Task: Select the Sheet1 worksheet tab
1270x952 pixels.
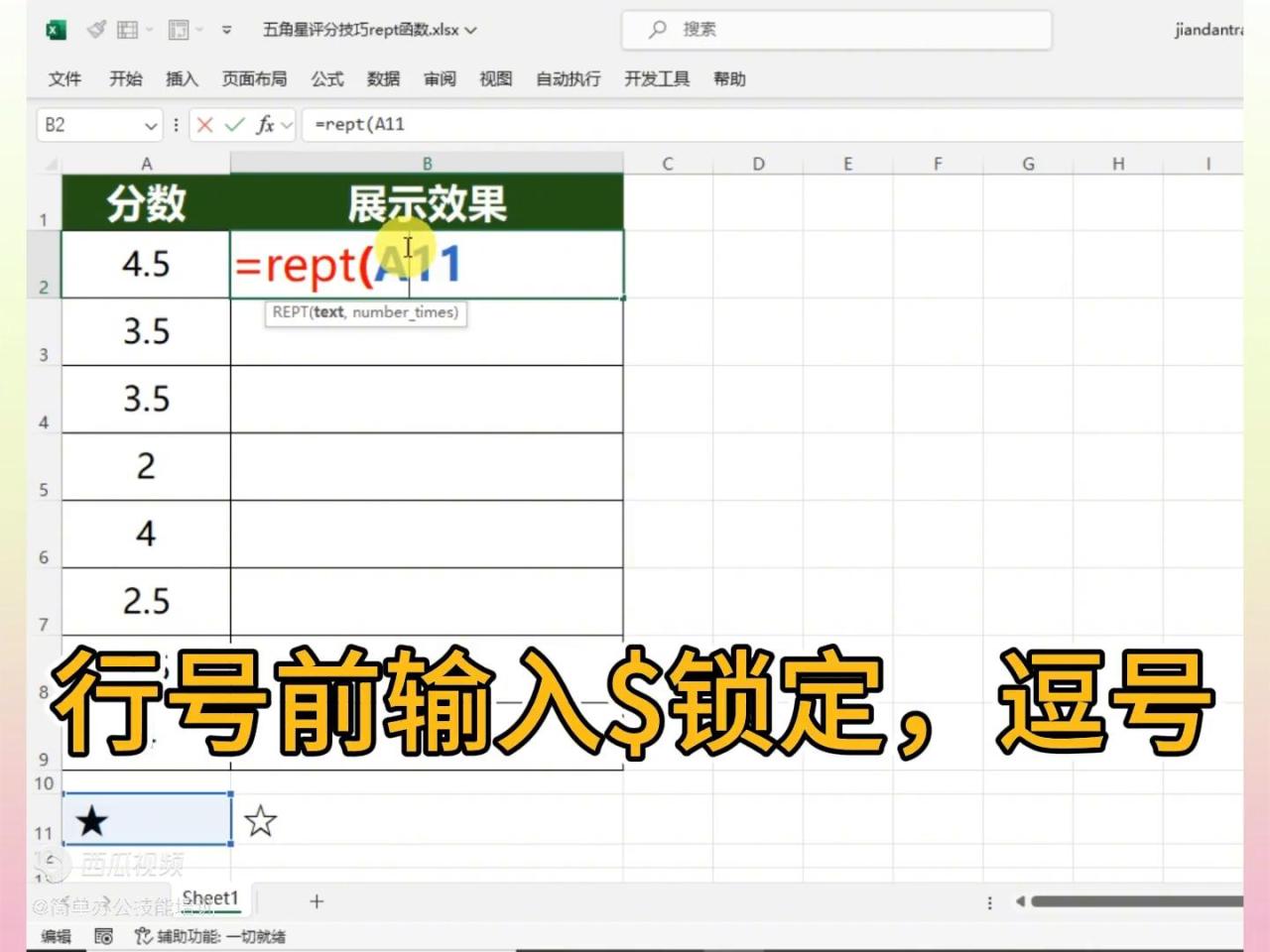Action: pos(210,898)
